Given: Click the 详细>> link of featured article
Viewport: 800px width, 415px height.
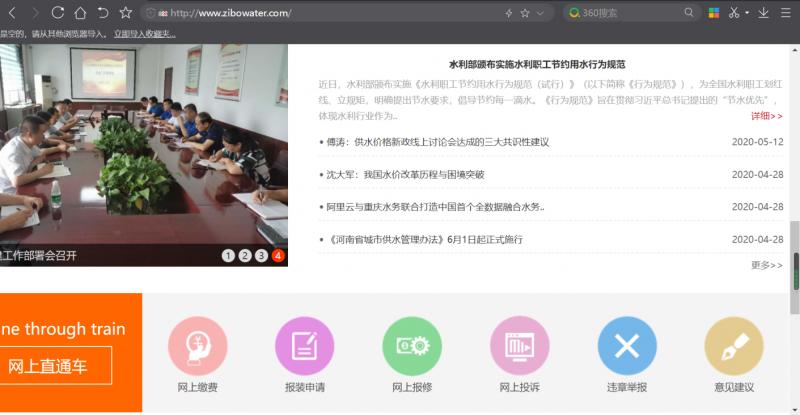Looking at the screenshot, I should tap(767, 116).
